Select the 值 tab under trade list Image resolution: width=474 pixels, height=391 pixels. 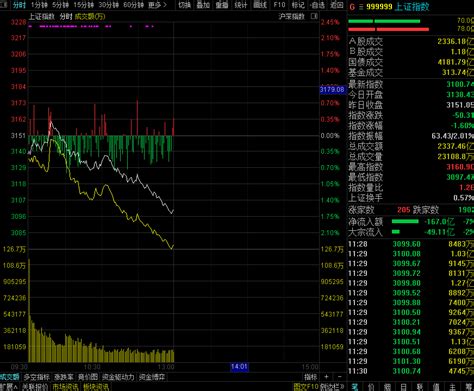pyautogui.click(x=436, y=387)
